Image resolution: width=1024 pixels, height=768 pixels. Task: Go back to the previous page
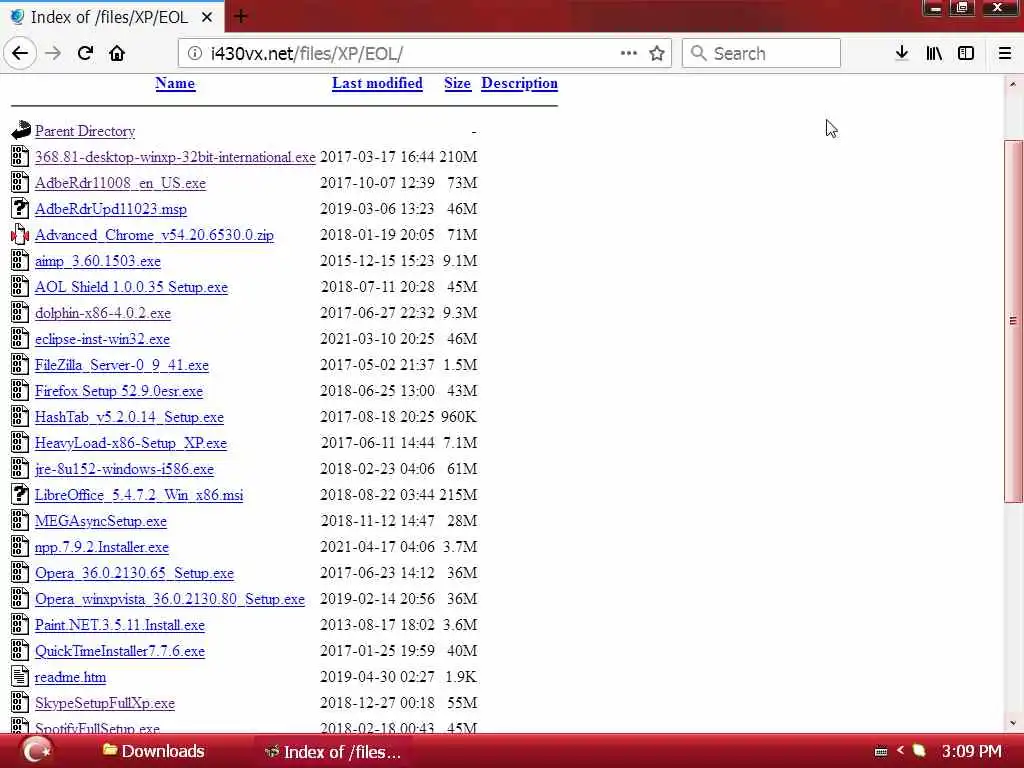(20, 53)
